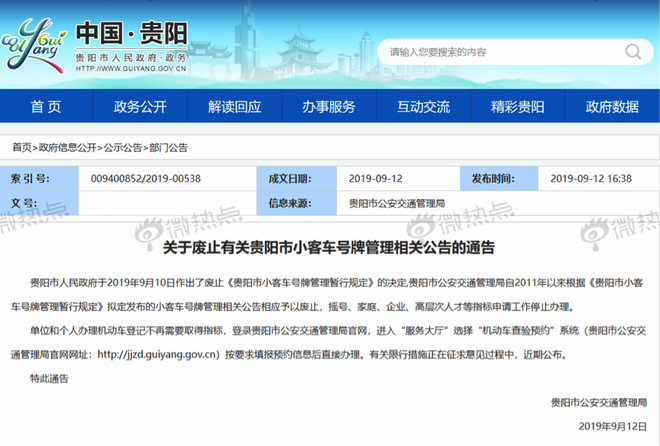The height and width of the screenshot is (446, 660).
Task: Click the announcement headline about 小客车号牌
Action: (x=329, y=245)
